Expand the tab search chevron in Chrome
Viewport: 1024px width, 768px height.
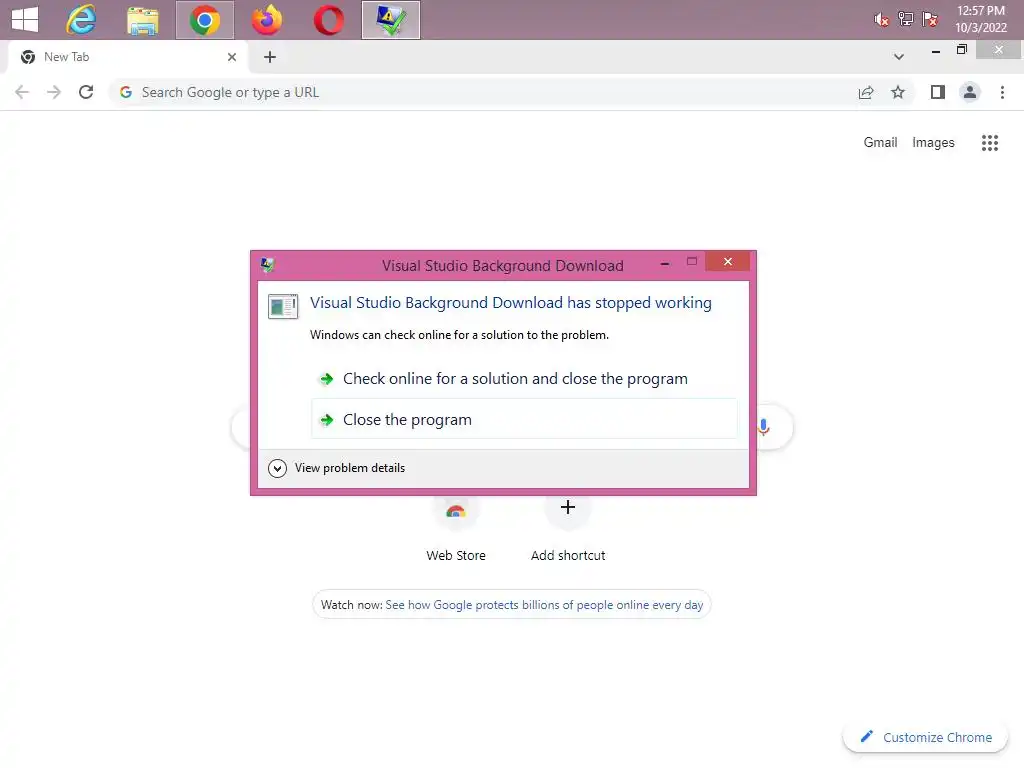point(899,57)
